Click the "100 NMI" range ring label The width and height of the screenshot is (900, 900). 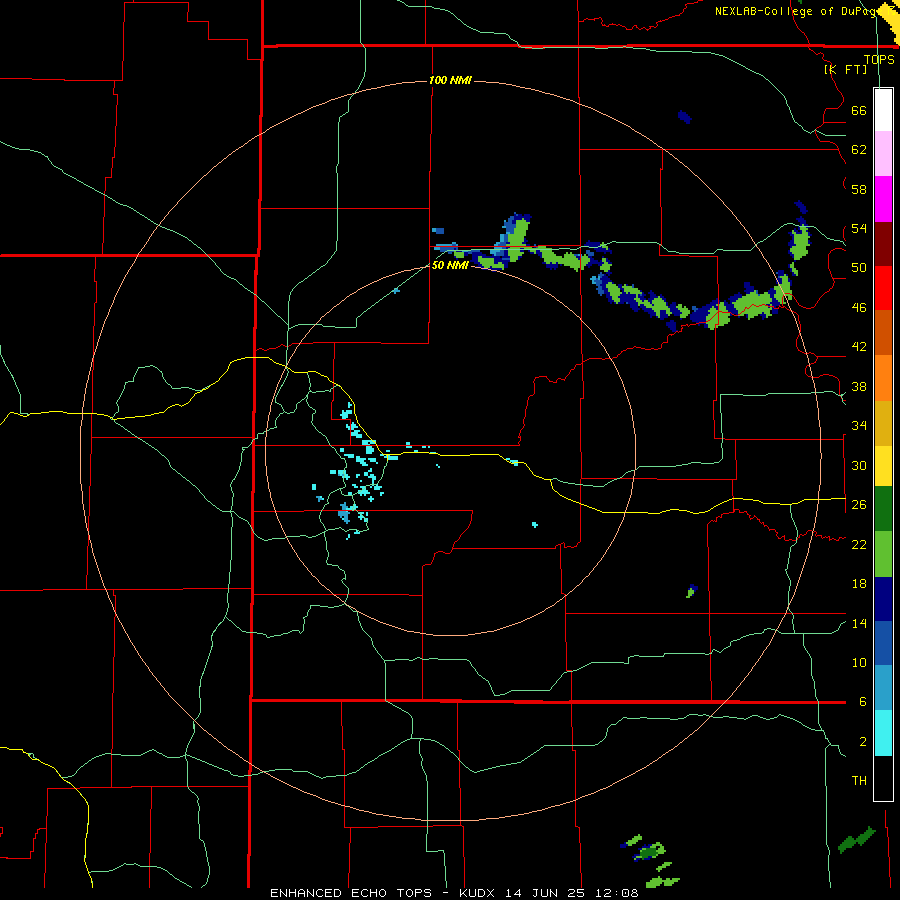(450, 80)
